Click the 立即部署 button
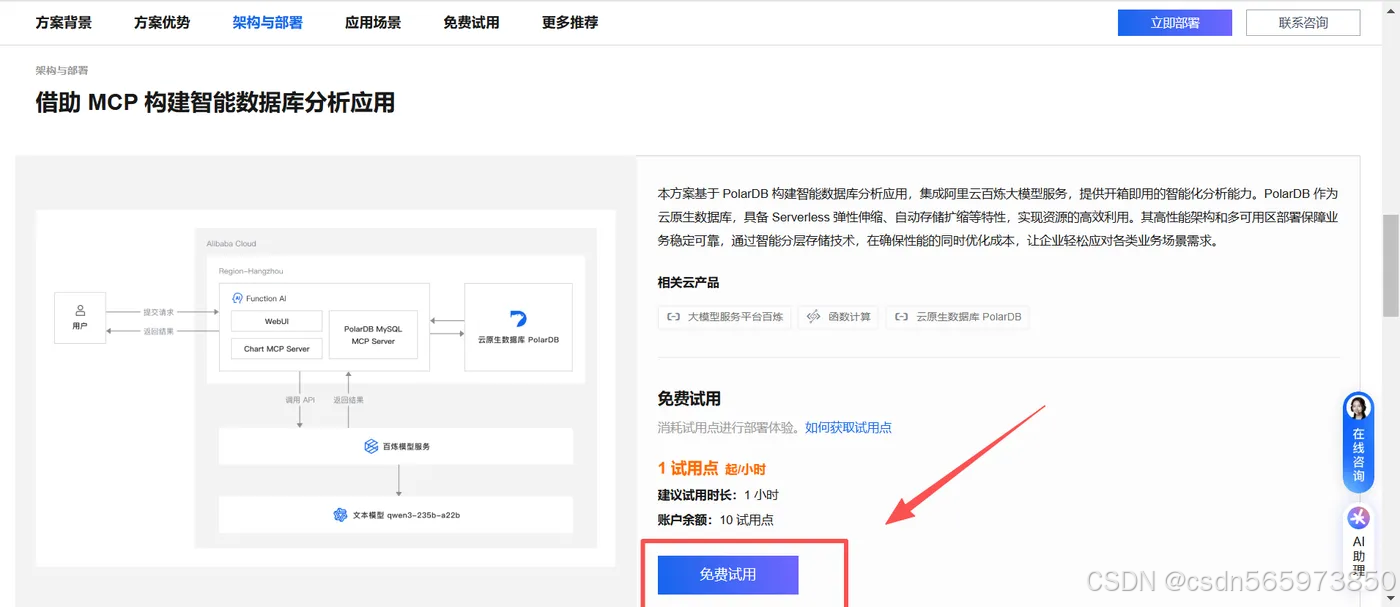This screenshot has height=607, width=1400. (1174, 22)
